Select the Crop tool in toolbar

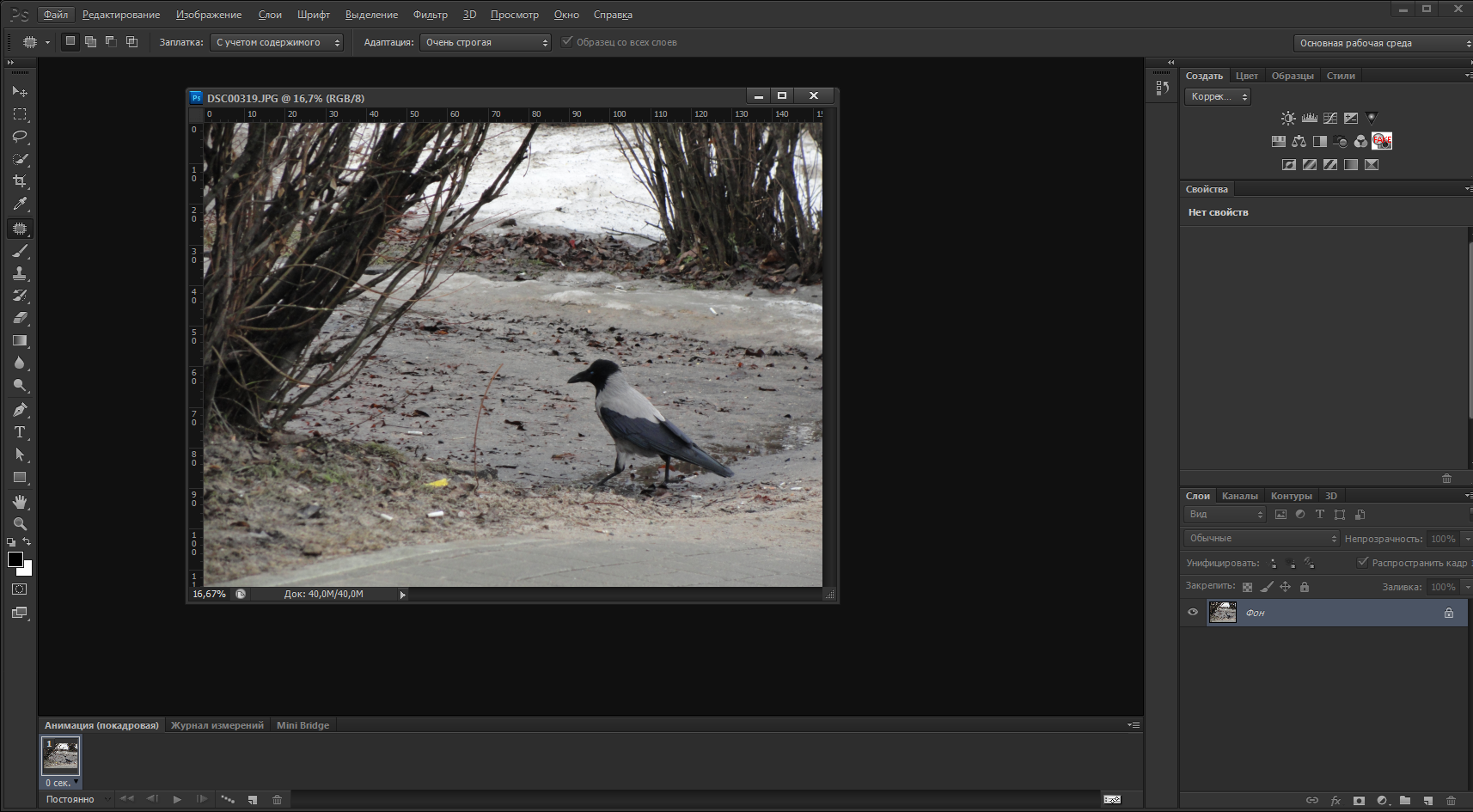coord(20,181)
